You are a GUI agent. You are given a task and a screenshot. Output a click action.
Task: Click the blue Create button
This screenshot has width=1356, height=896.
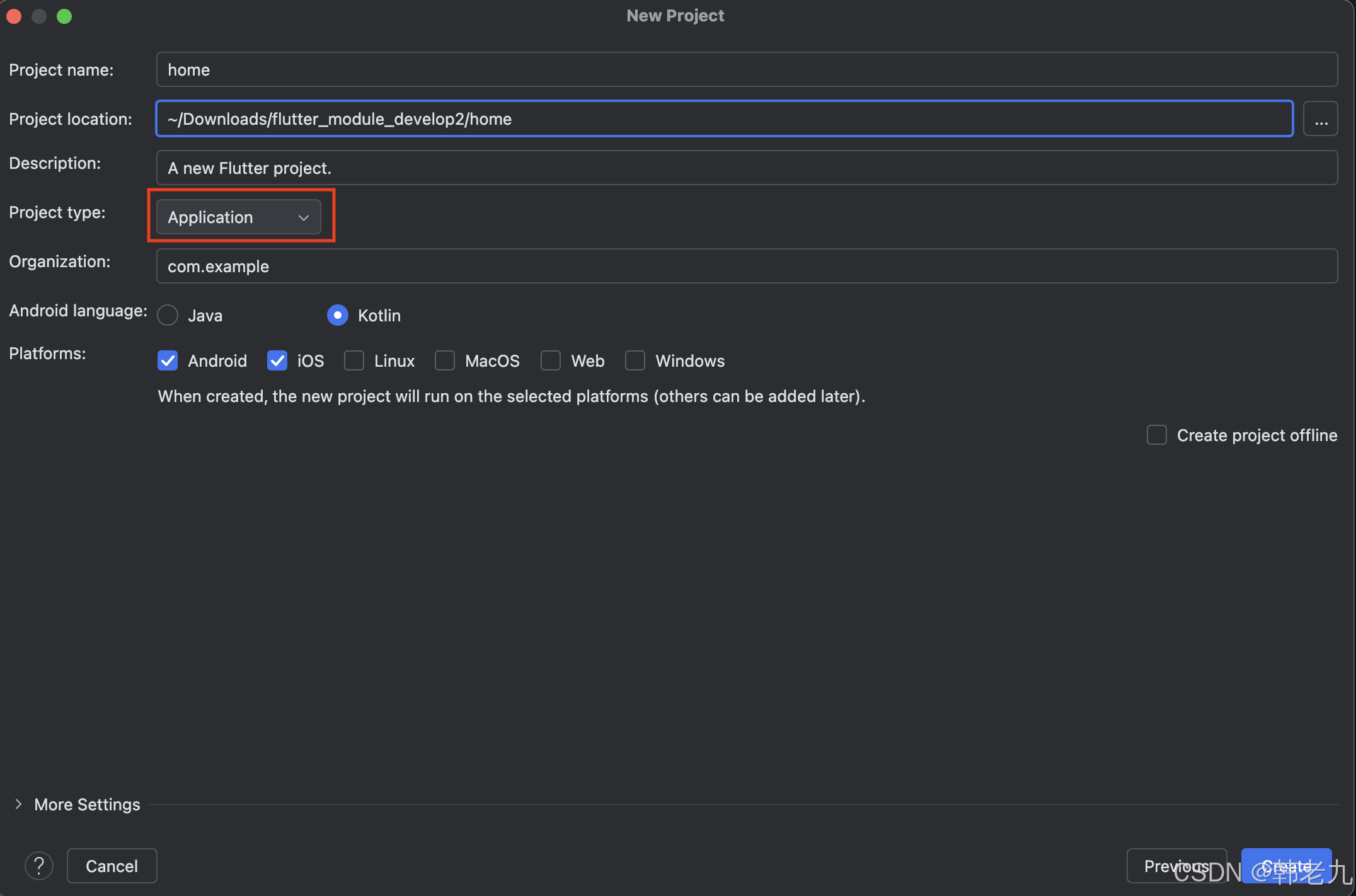click(x=1286, y=866)
